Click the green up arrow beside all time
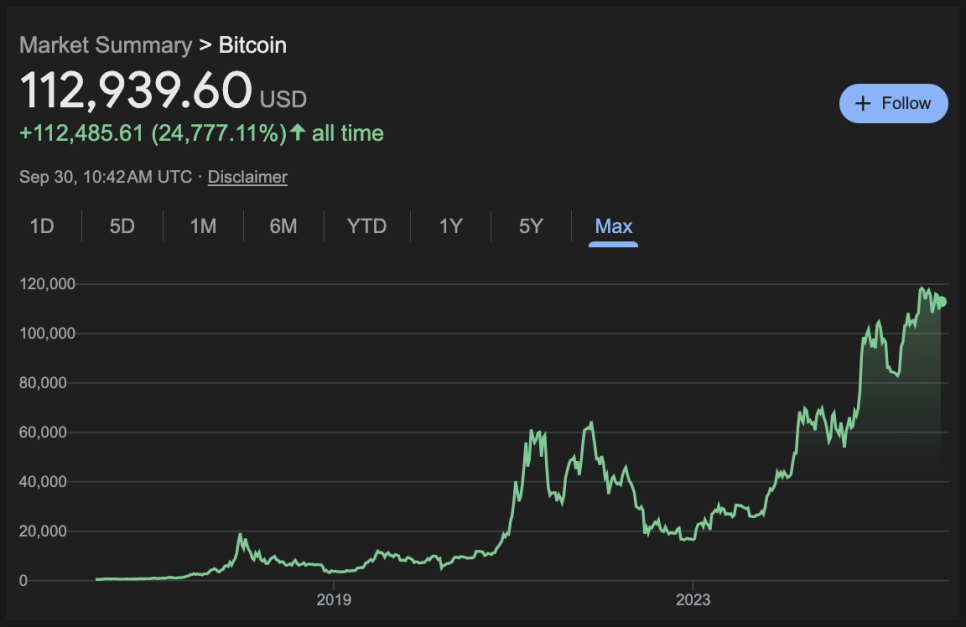Screen dimensions: 966x627 click(x=298, y=132)
